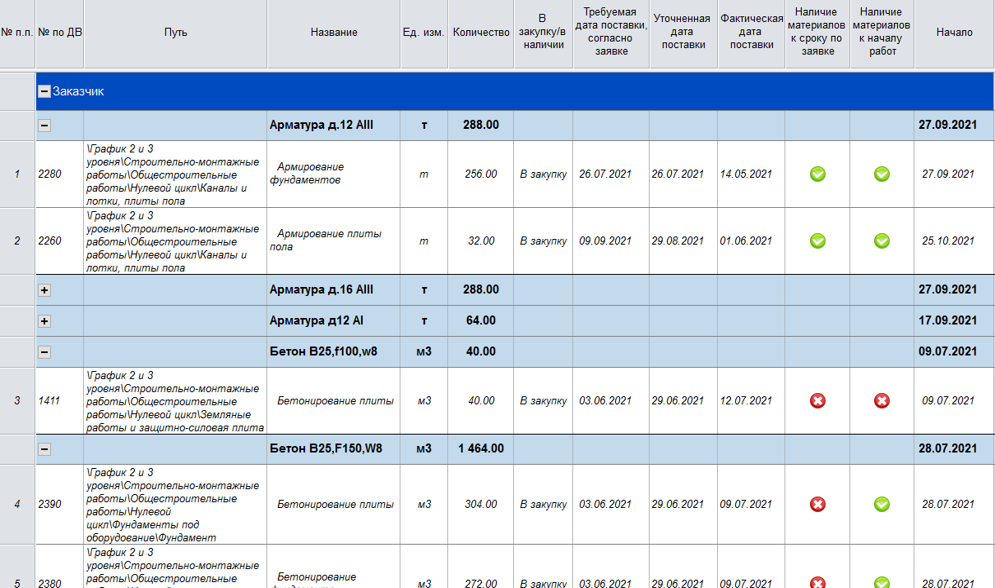Click green check for row 2260, materials by request date
The width and height of the screenshot is (995, 588).
(x=817, y=241)
